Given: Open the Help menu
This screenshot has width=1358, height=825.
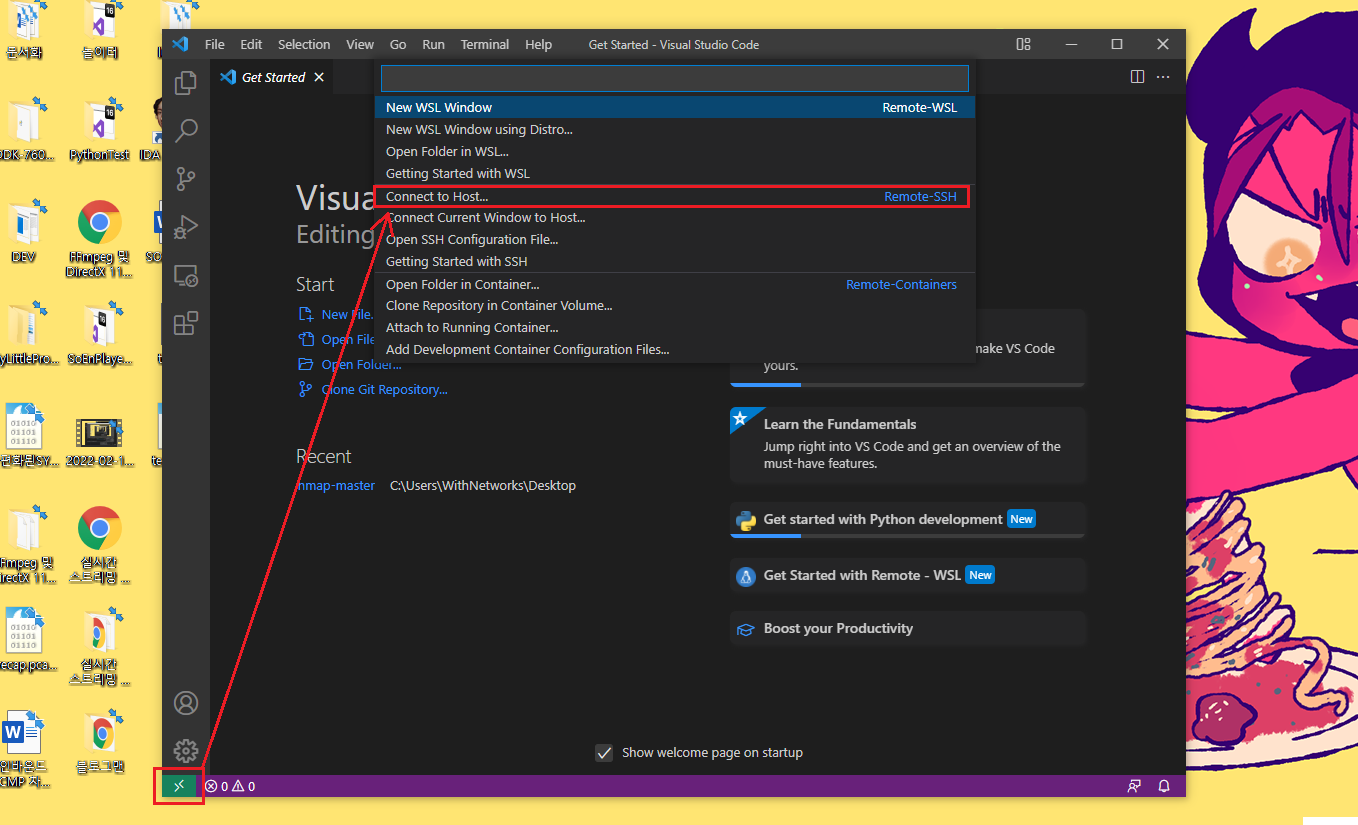Looking at the screenshot, I should 538,44.
